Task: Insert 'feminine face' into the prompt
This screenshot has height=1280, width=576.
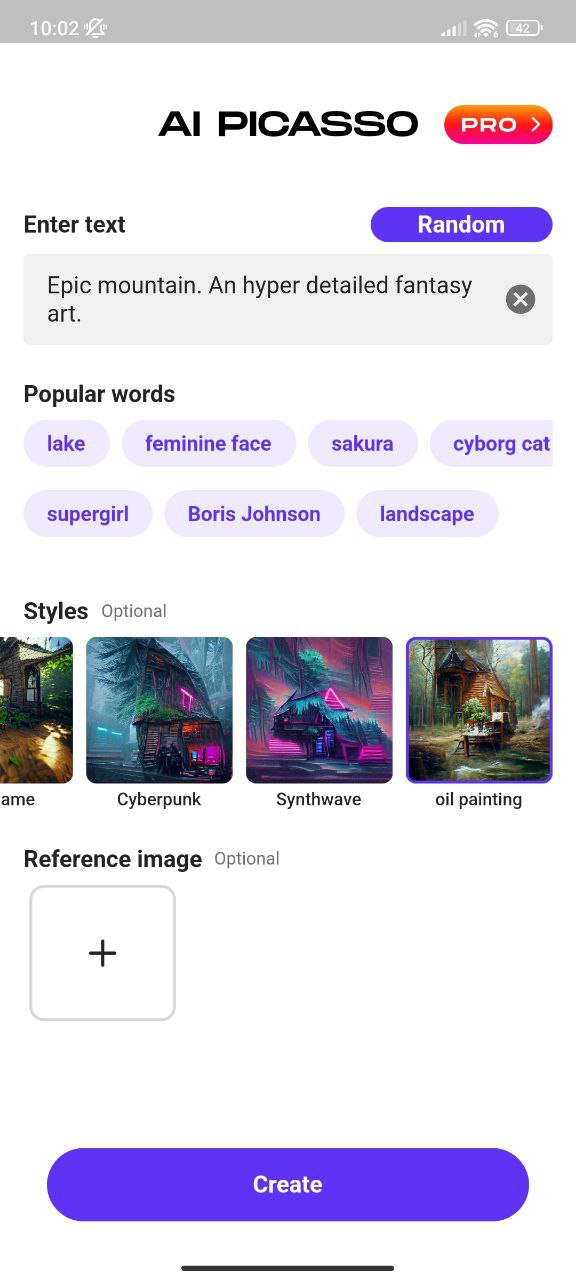Action: (x=208, y=443)
